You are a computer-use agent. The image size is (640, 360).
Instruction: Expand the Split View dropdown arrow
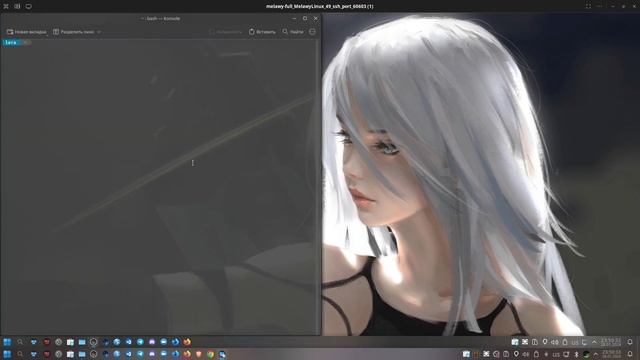pos(99,32)
